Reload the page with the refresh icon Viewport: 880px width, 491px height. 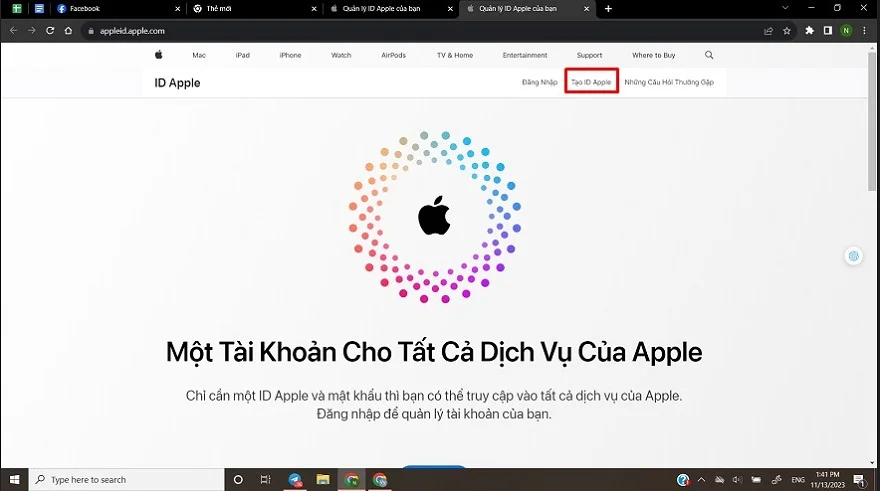(50, 31)
